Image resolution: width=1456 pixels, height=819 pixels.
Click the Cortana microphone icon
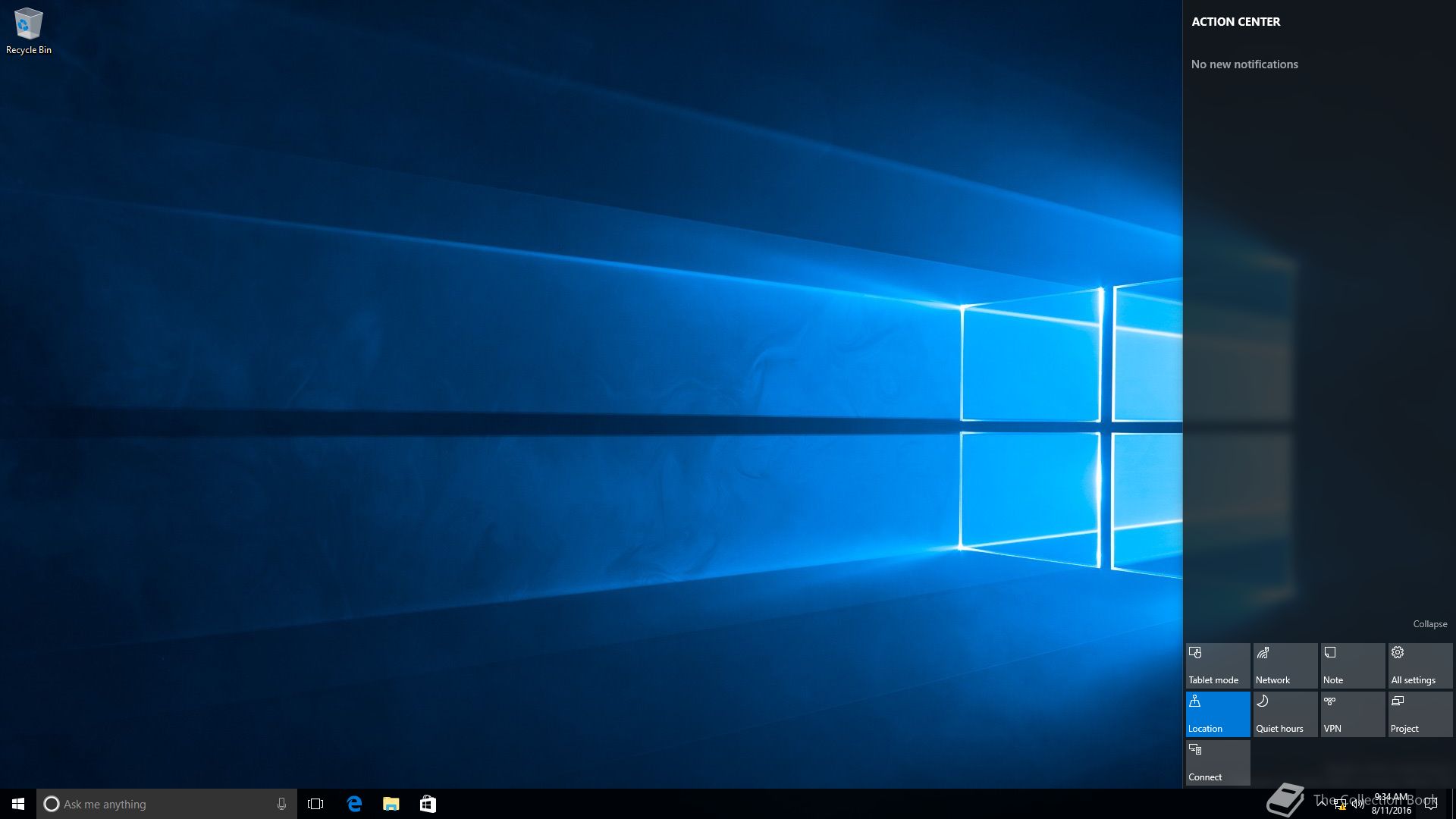point(281,804)
